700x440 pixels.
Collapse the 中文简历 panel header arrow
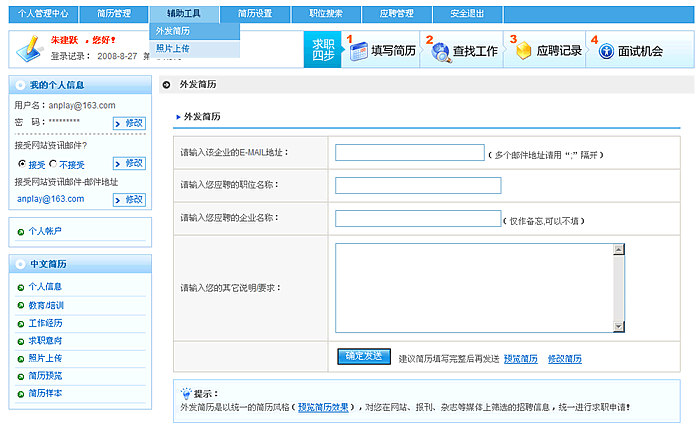[x=20, y=264]
